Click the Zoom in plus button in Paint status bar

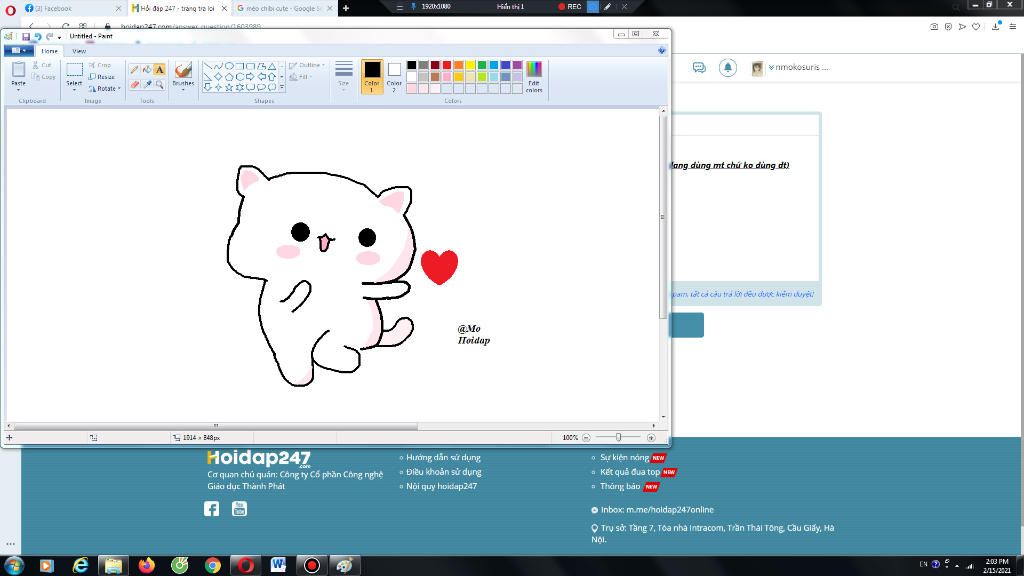click(x=651, y=438)
